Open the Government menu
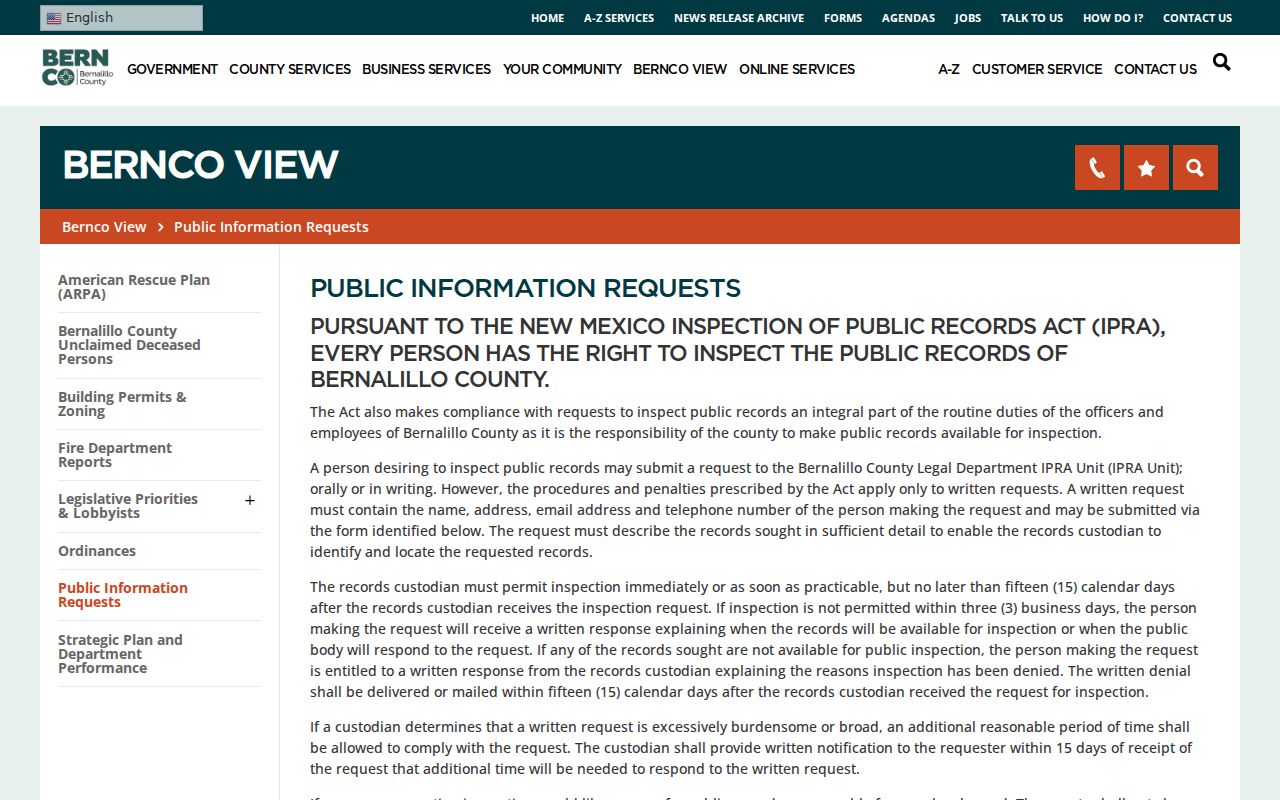This screenshot has height=800, width=1280. [x=172, y=69]
